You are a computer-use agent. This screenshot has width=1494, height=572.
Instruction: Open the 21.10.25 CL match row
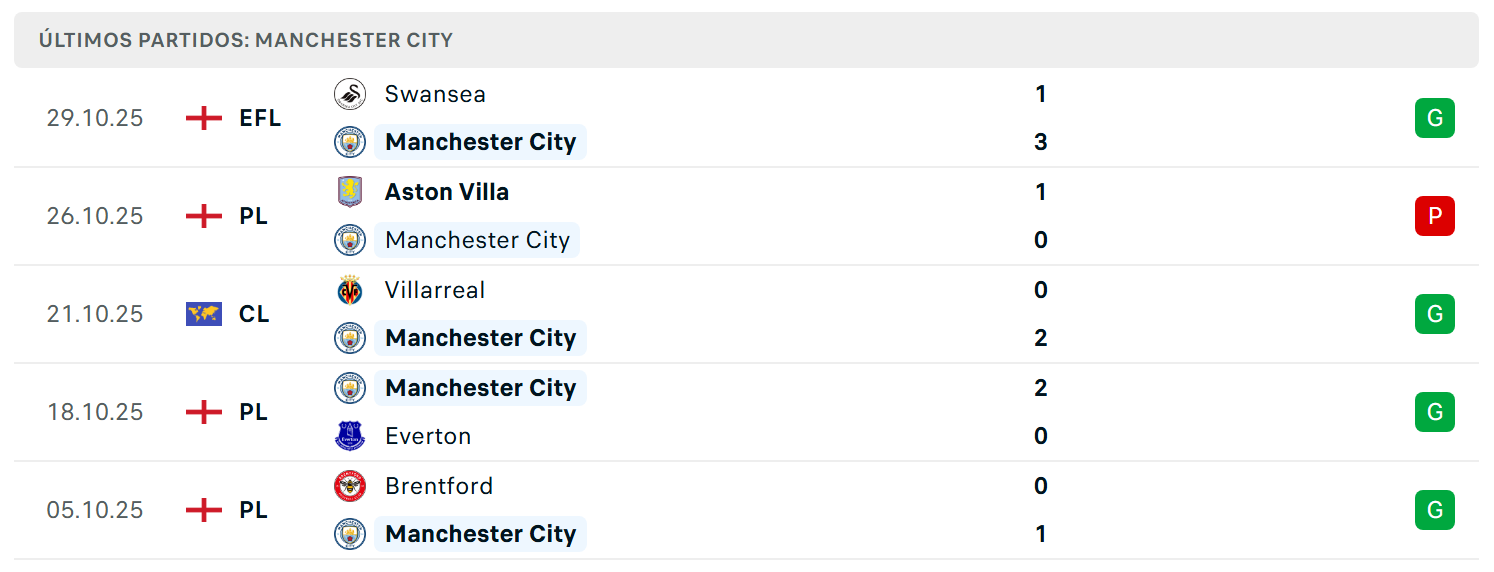pyautogui.click(x=746, y=314)
